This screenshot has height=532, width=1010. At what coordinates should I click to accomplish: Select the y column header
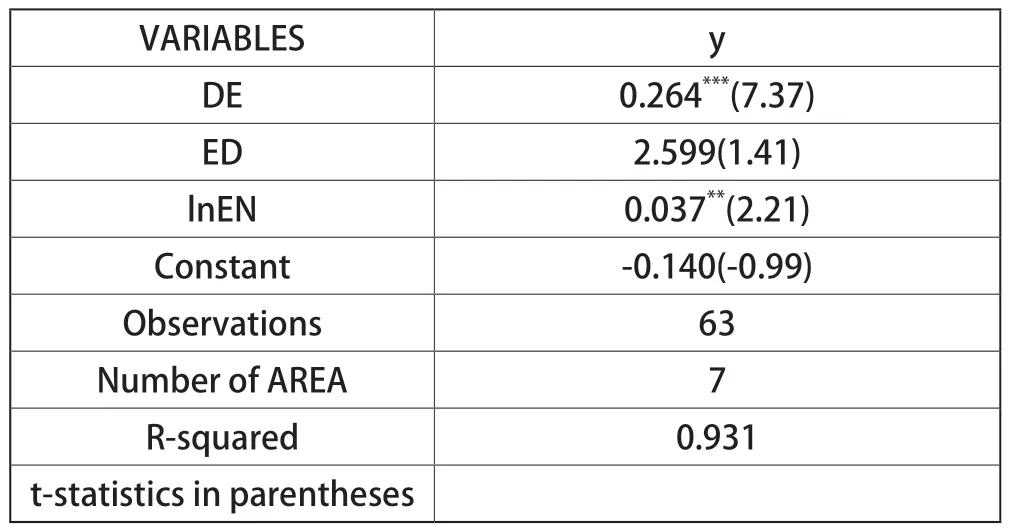[717, 38]
